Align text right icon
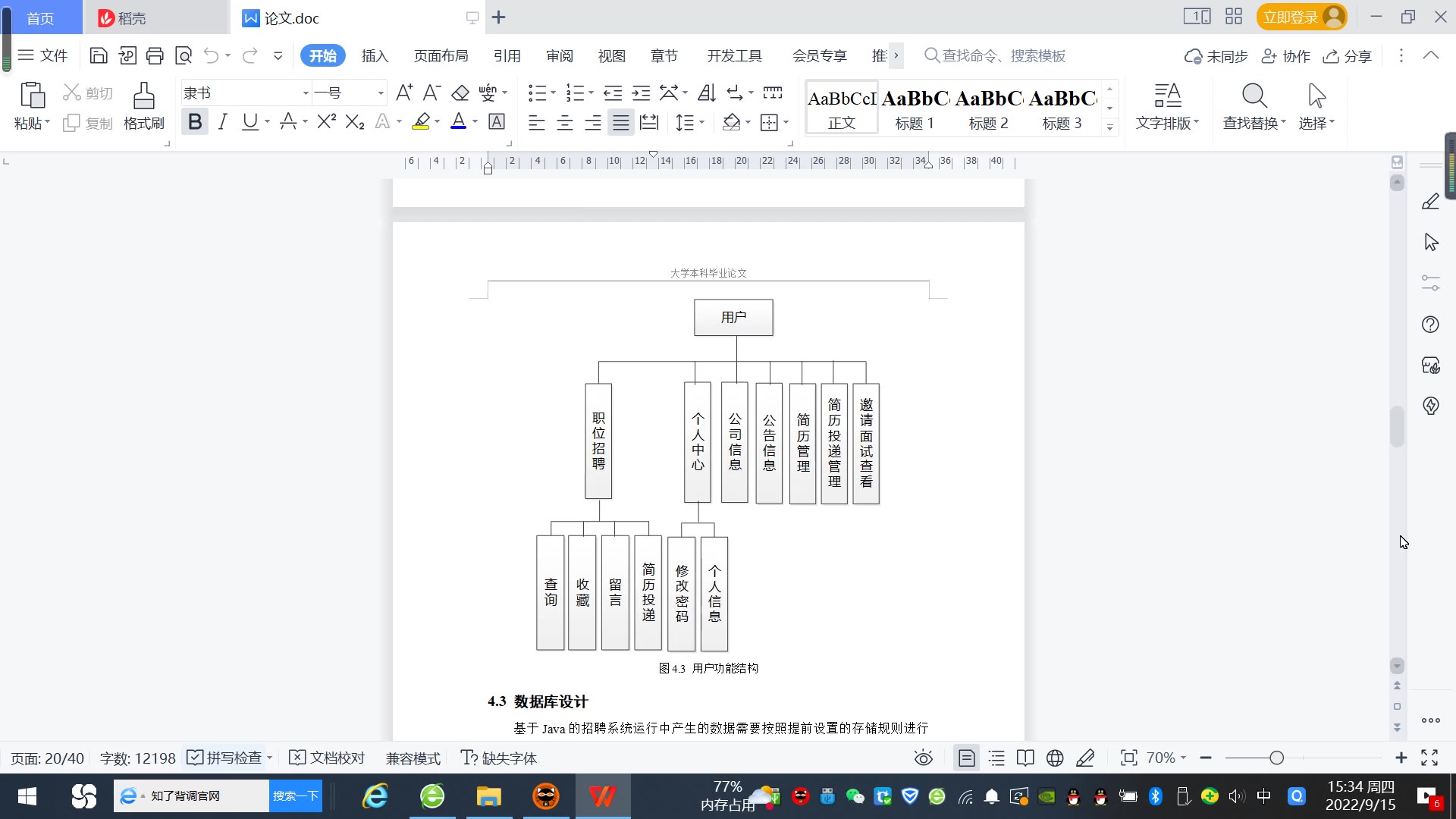The height and width of the screenshot is (819, 1456). pos(592,122)
